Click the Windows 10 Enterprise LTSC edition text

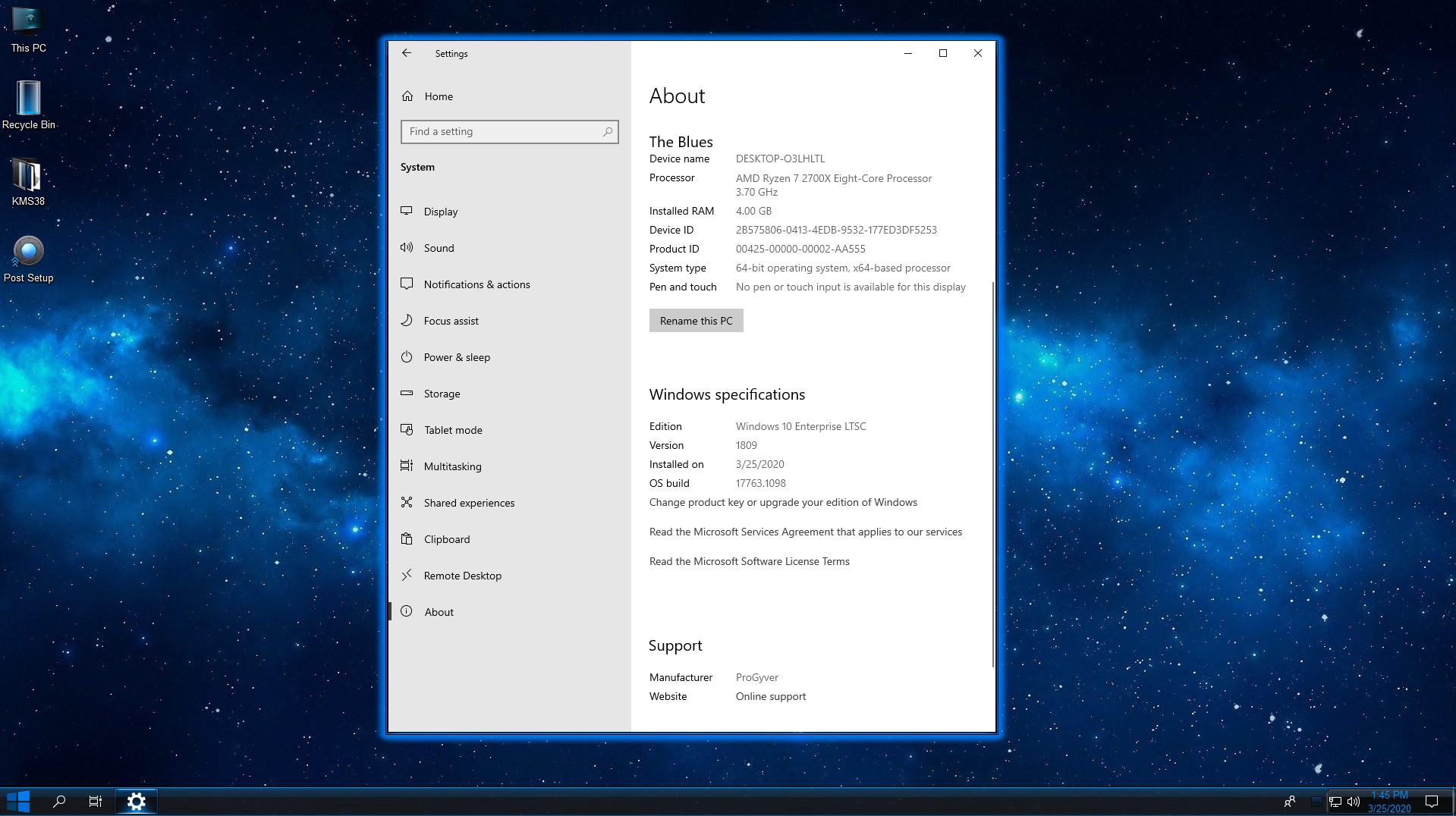pyautogui.click(x=800, y=426)
